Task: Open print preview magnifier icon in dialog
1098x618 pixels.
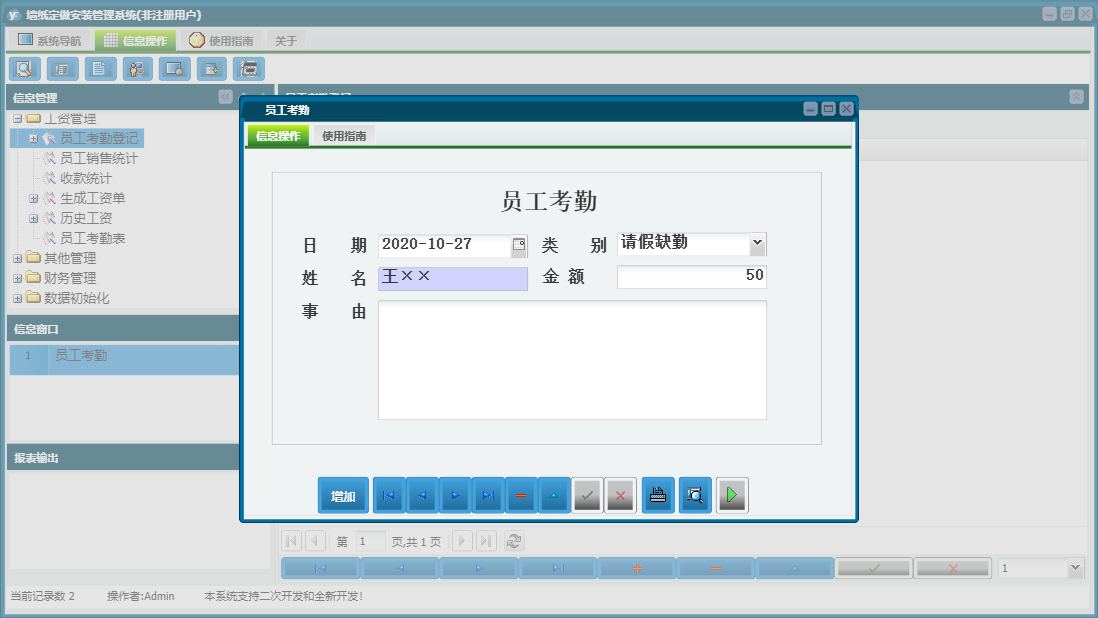Action: click(695, 496)
